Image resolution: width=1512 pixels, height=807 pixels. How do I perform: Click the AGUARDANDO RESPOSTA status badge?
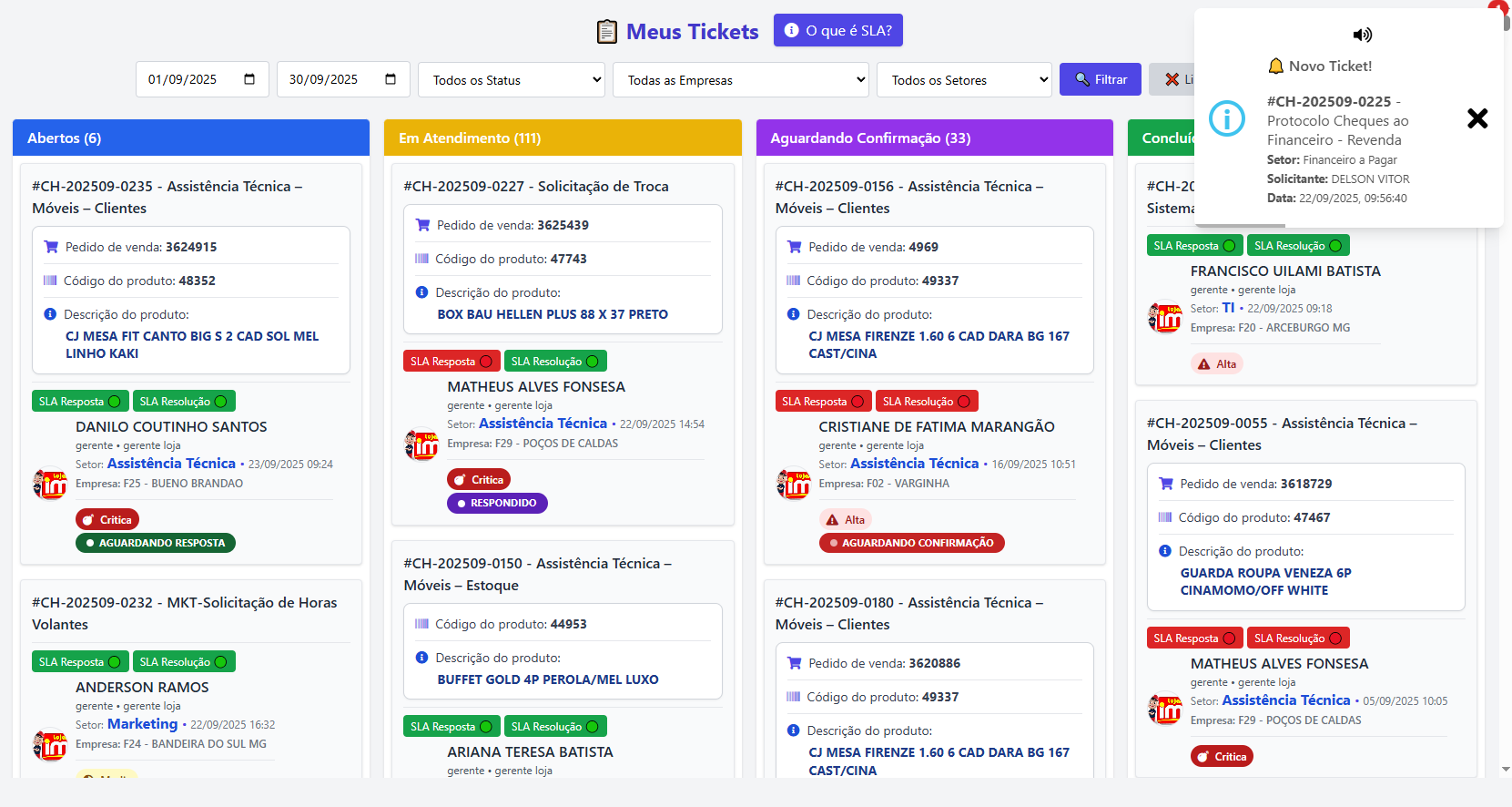(x=156, y=543)
